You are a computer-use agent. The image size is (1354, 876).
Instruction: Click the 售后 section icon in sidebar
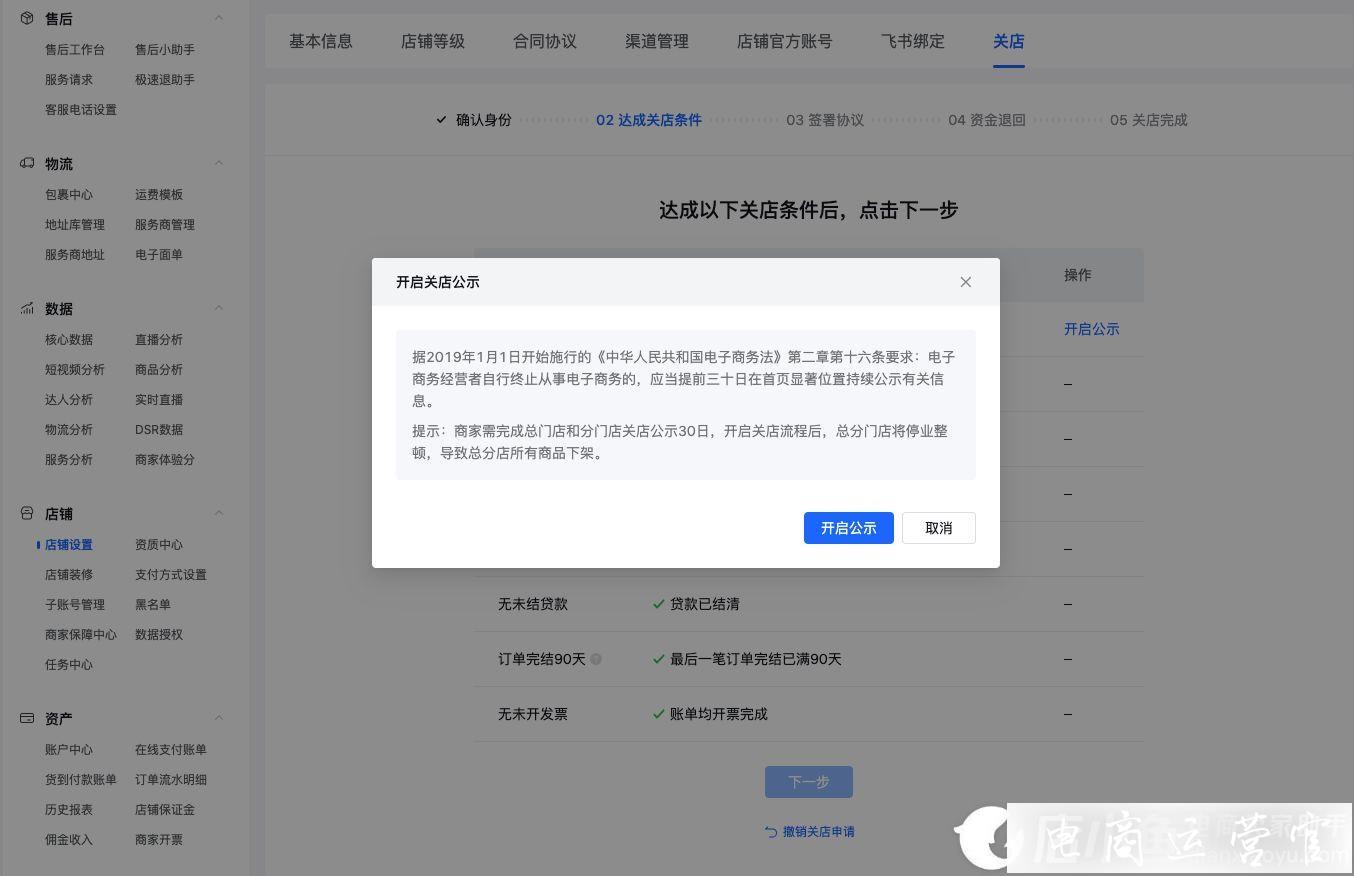[x=27, y=18]
